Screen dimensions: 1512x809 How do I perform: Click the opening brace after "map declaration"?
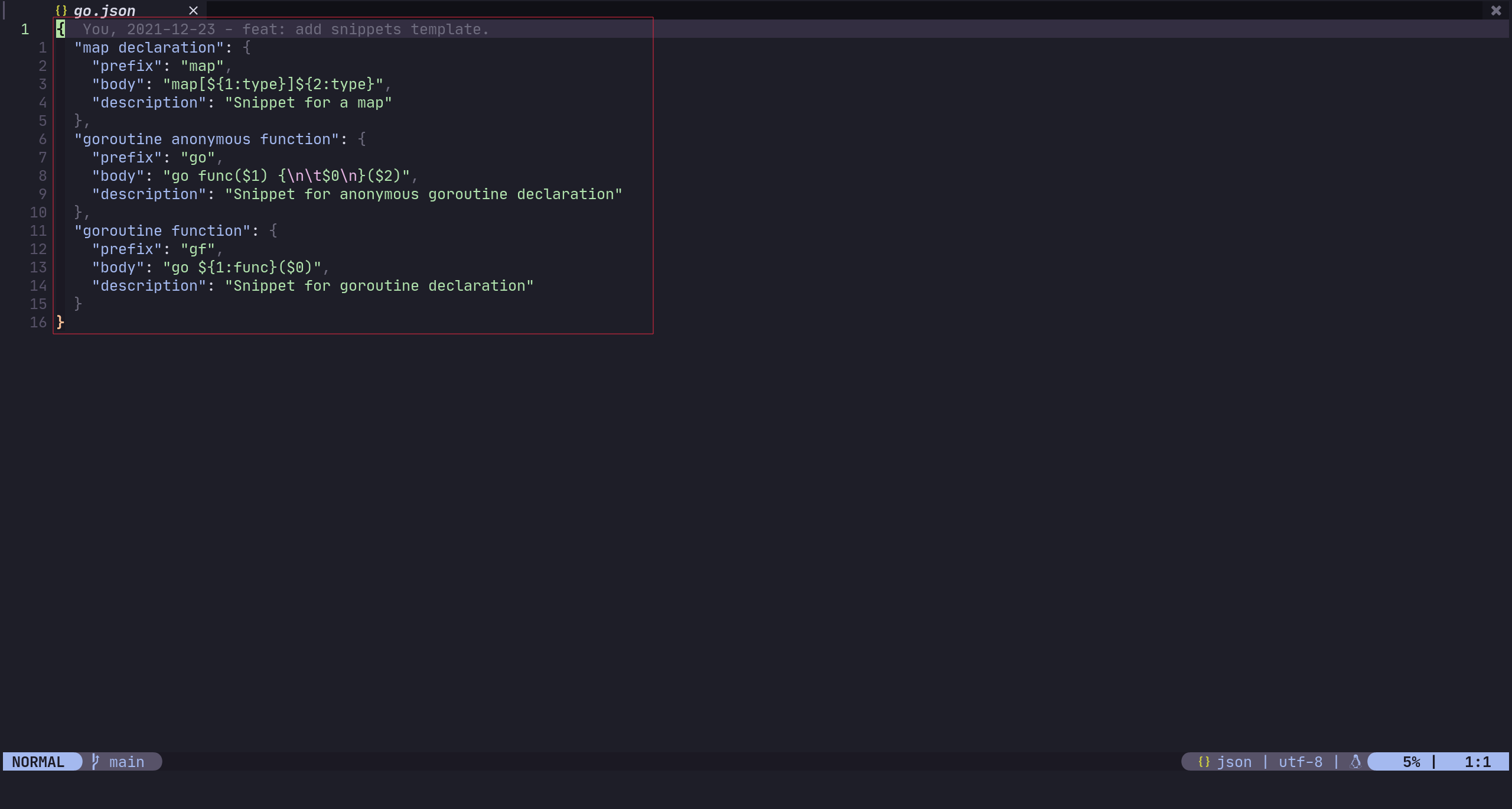(247, 48)
